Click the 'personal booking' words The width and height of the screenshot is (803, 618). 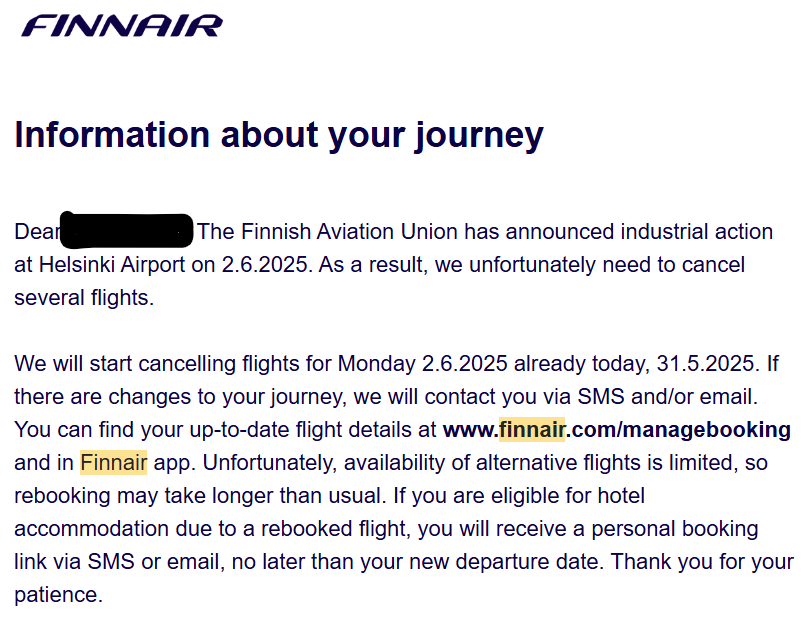[x=674, y=529]
